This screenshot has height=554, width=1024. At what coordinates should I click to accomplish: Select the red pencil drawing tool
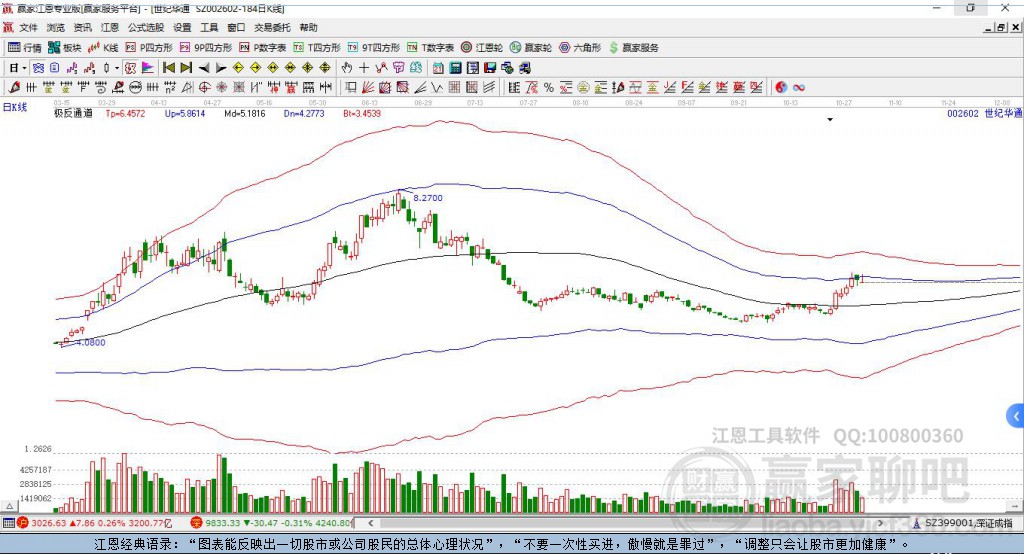[14, 88]
